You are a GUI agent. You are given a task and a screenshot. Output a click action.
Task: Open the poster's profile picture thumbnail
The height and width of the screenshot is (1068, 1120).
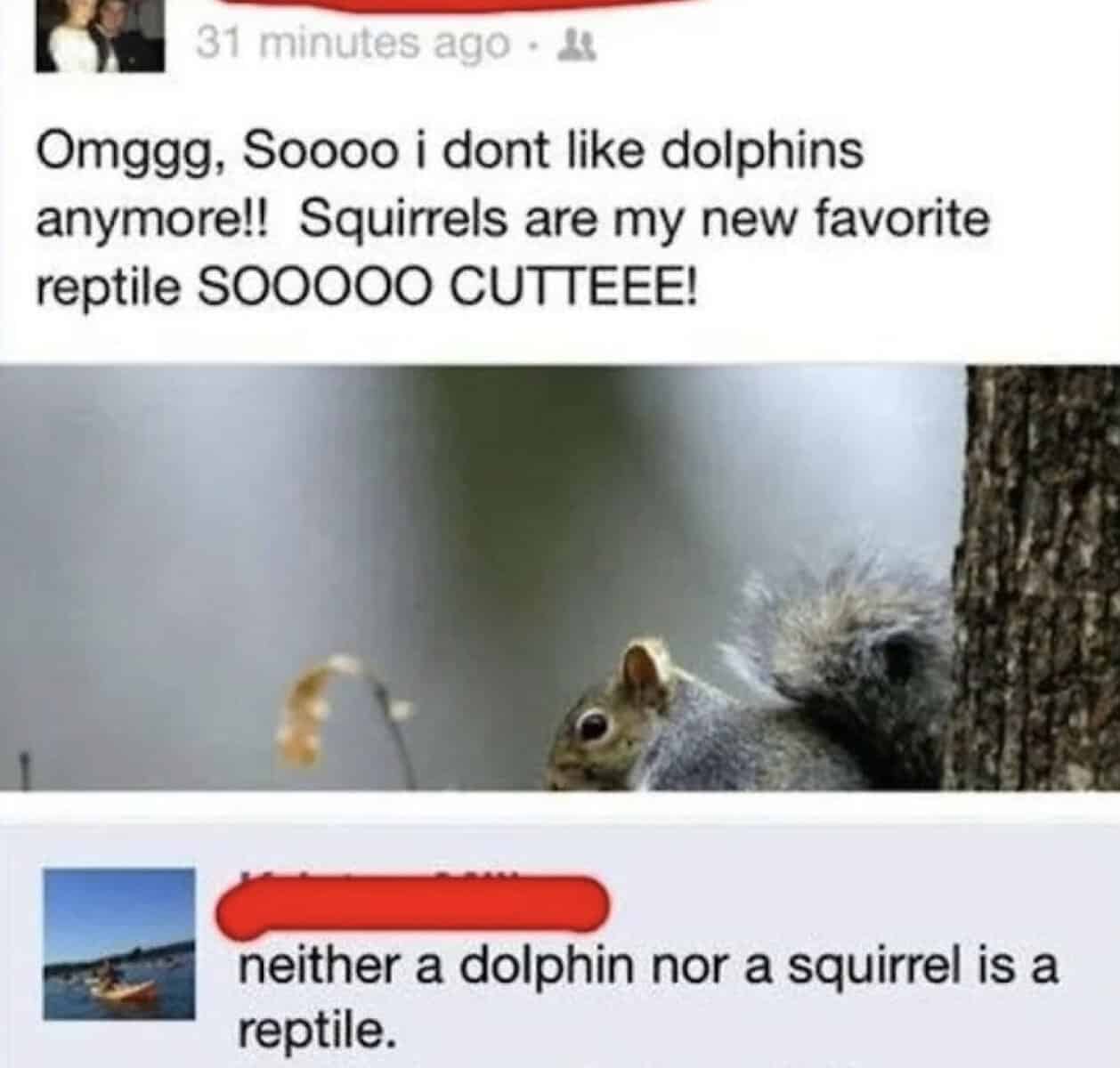coord(100,34)
